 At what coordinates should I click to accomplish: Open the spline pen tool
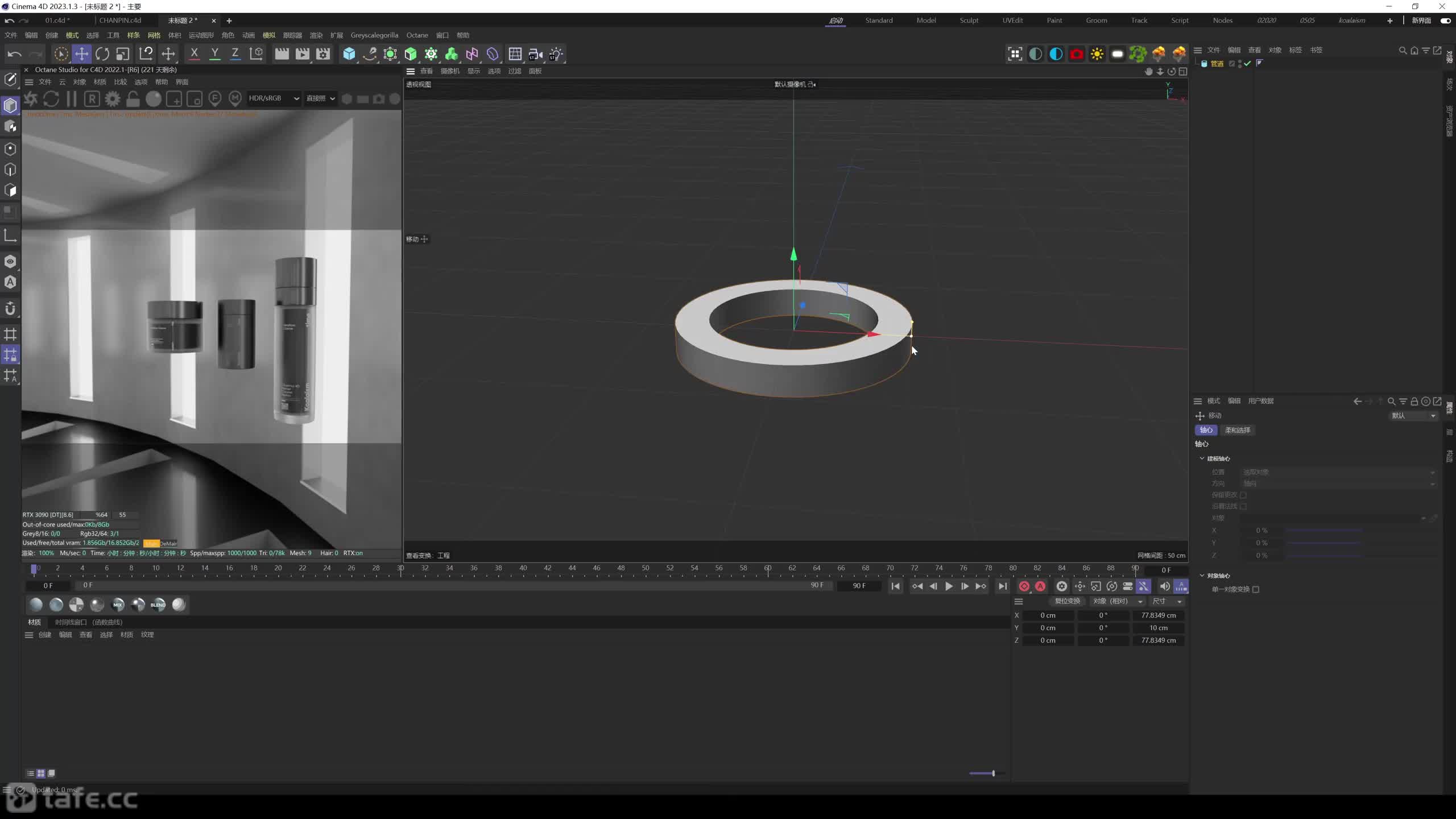click(x=370, y=54)
